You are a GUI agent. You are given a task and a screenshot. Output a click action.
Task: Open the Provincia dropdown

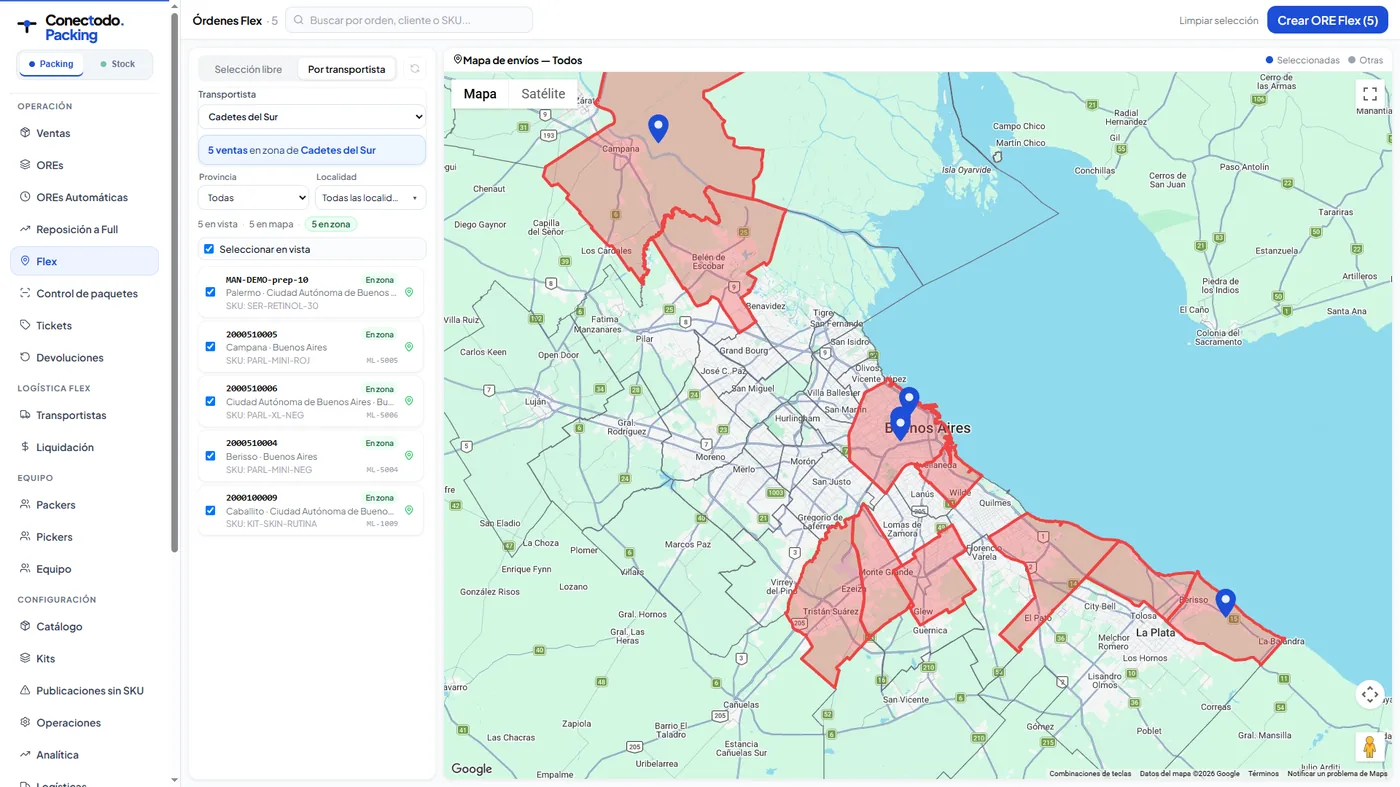point(253,198)
